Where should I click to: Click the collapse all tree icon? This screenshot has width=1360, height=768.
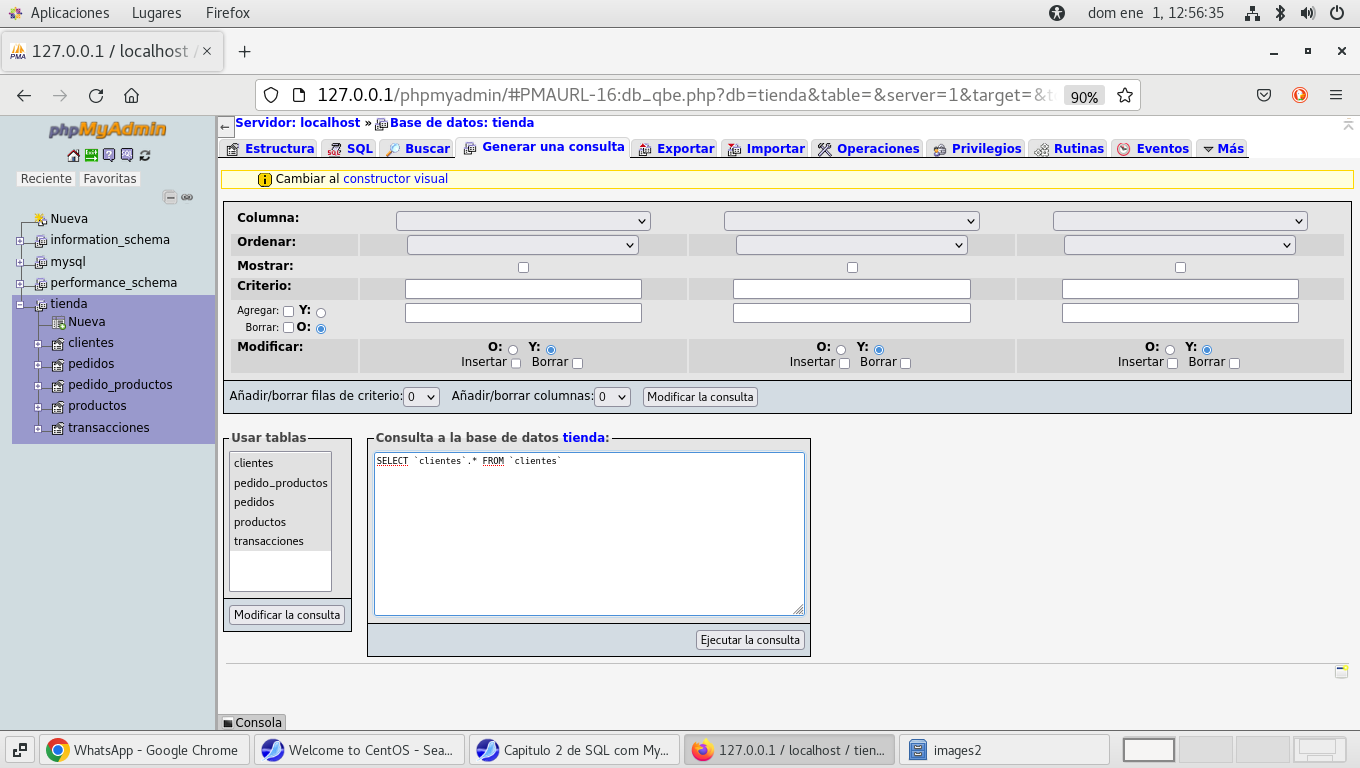pyautogui.click(x=170, y=197)
